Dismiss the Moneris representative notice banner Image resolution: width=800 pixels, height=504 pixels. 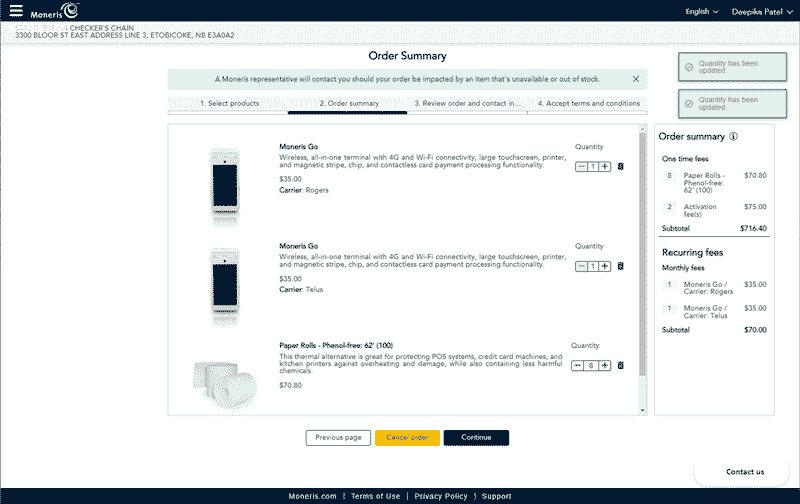pos(636,79)
